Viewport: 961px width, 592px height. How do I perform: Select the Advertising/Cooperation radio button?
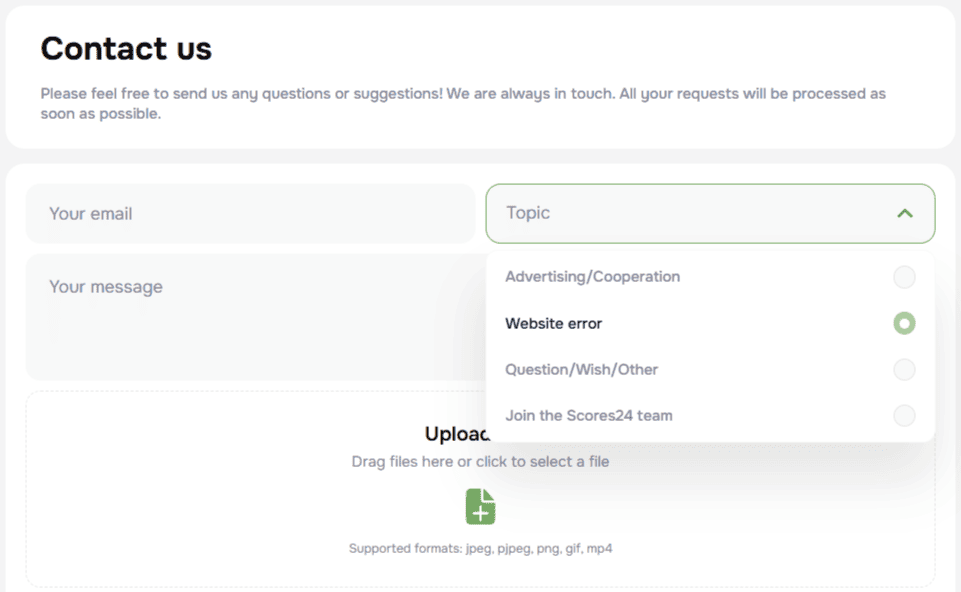click(x=904, y=277)
